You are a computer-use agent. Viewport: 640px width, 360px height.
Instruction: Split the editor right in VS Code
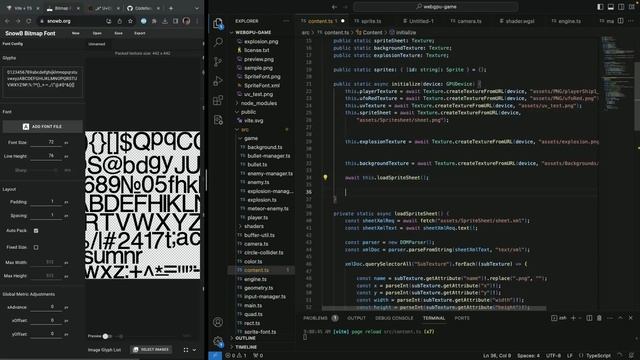(x=620, y=21)
